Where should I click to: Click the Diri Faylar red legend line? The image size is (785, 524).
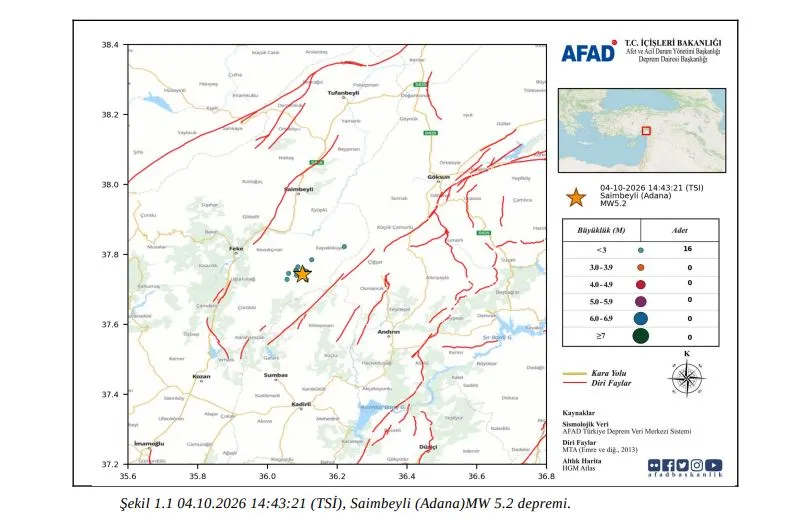575,383
